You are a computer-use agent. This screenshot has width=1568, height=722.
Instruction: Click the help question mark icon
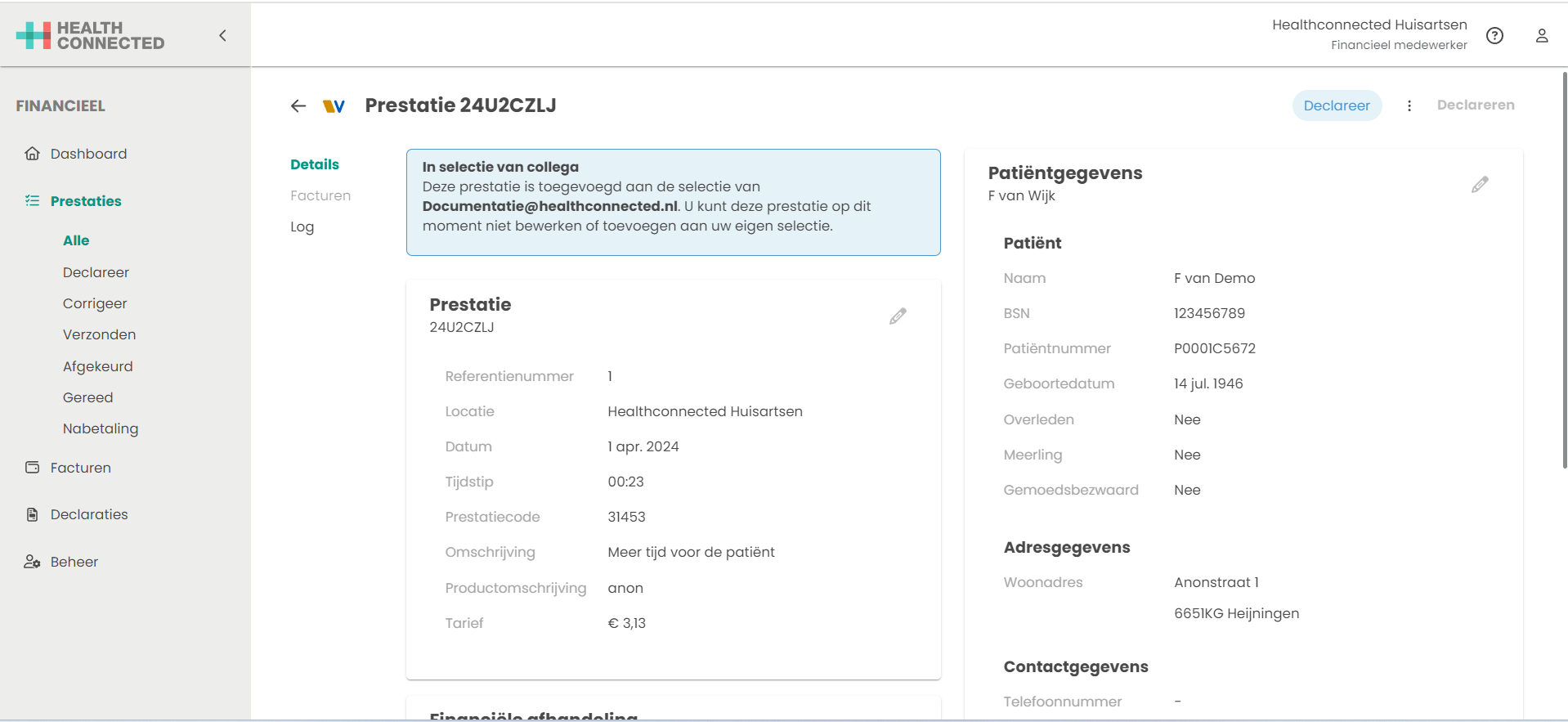click(1494, 35)
